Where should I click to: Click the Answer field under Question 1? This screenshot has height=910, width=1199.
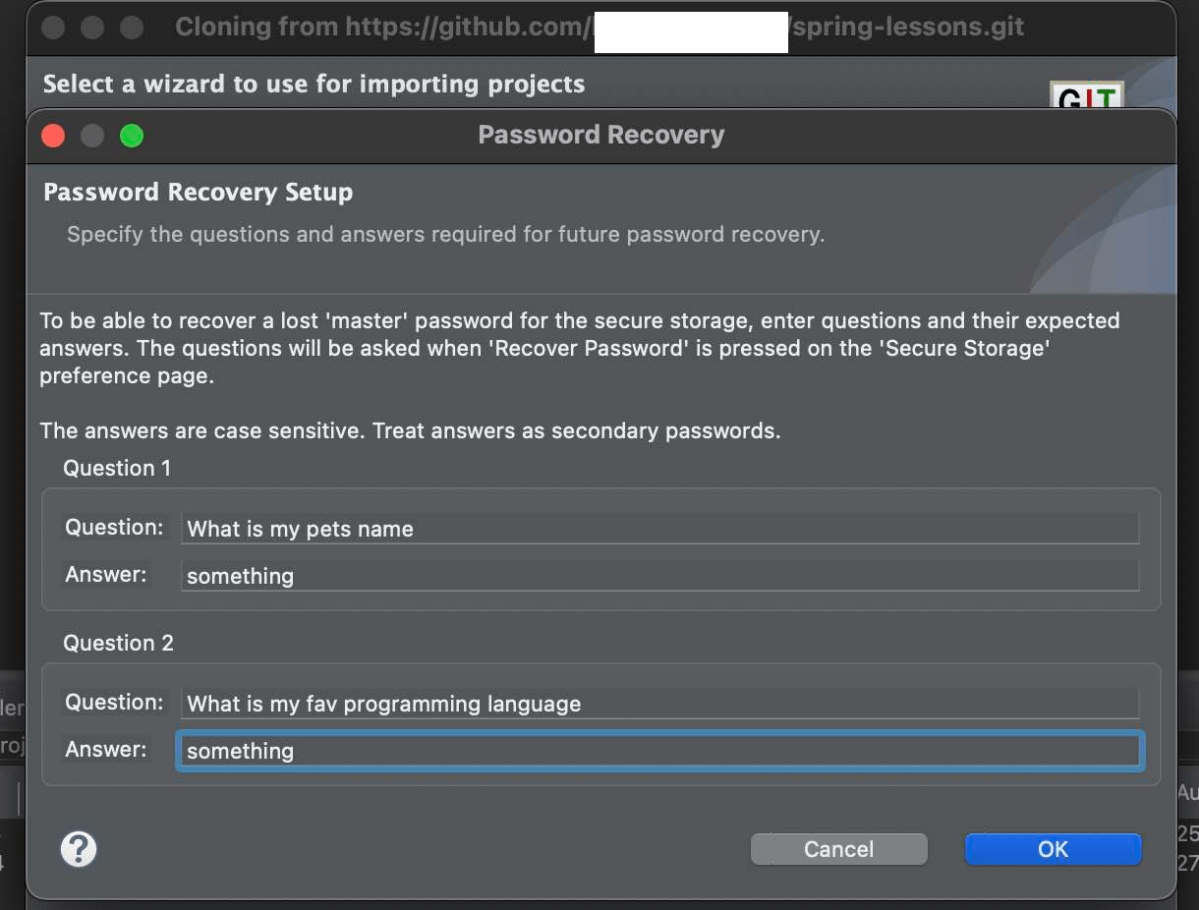click(x=659, y=576)
